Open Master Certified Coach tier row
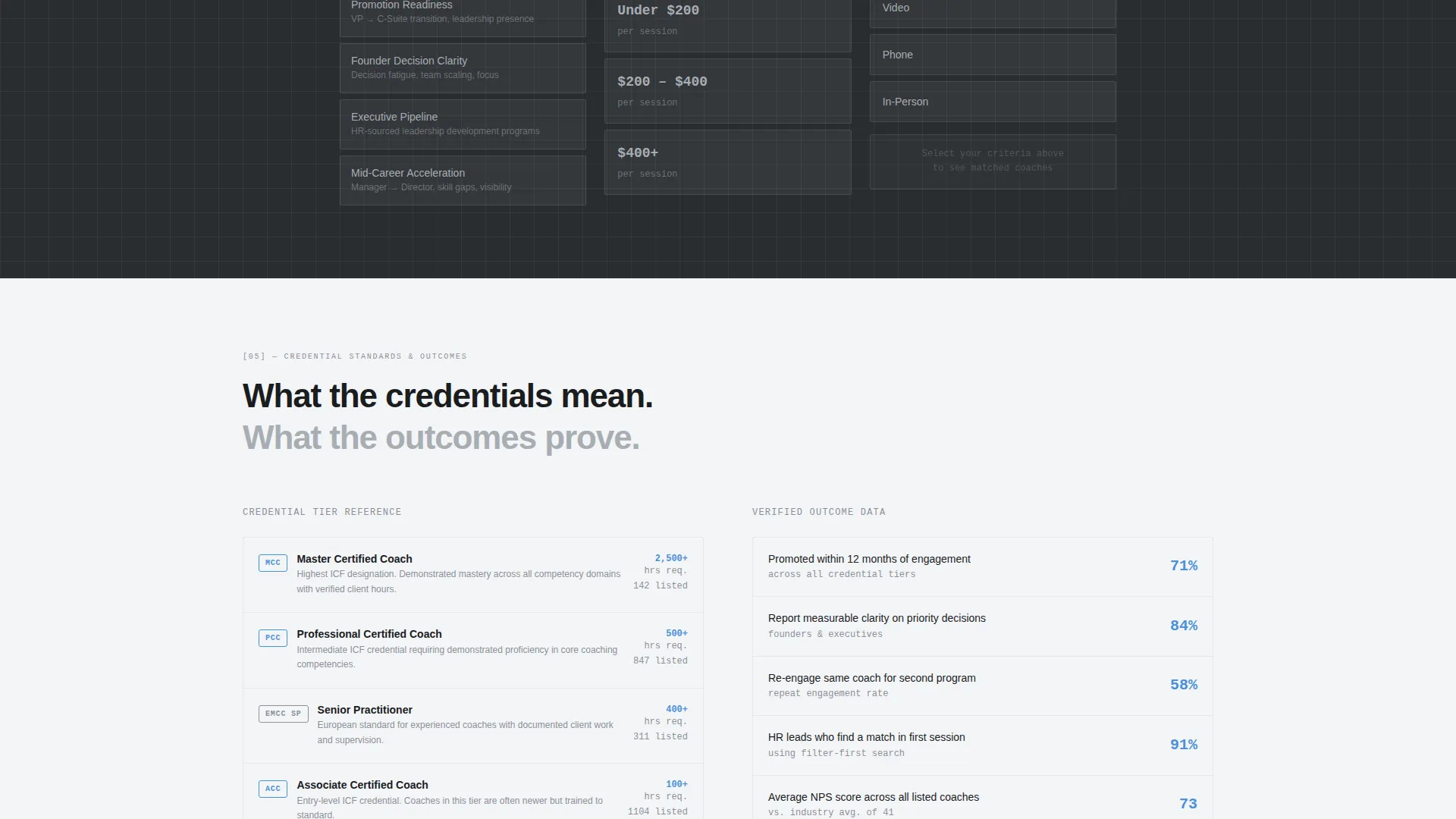1456x819 pixels. [473, 575]
